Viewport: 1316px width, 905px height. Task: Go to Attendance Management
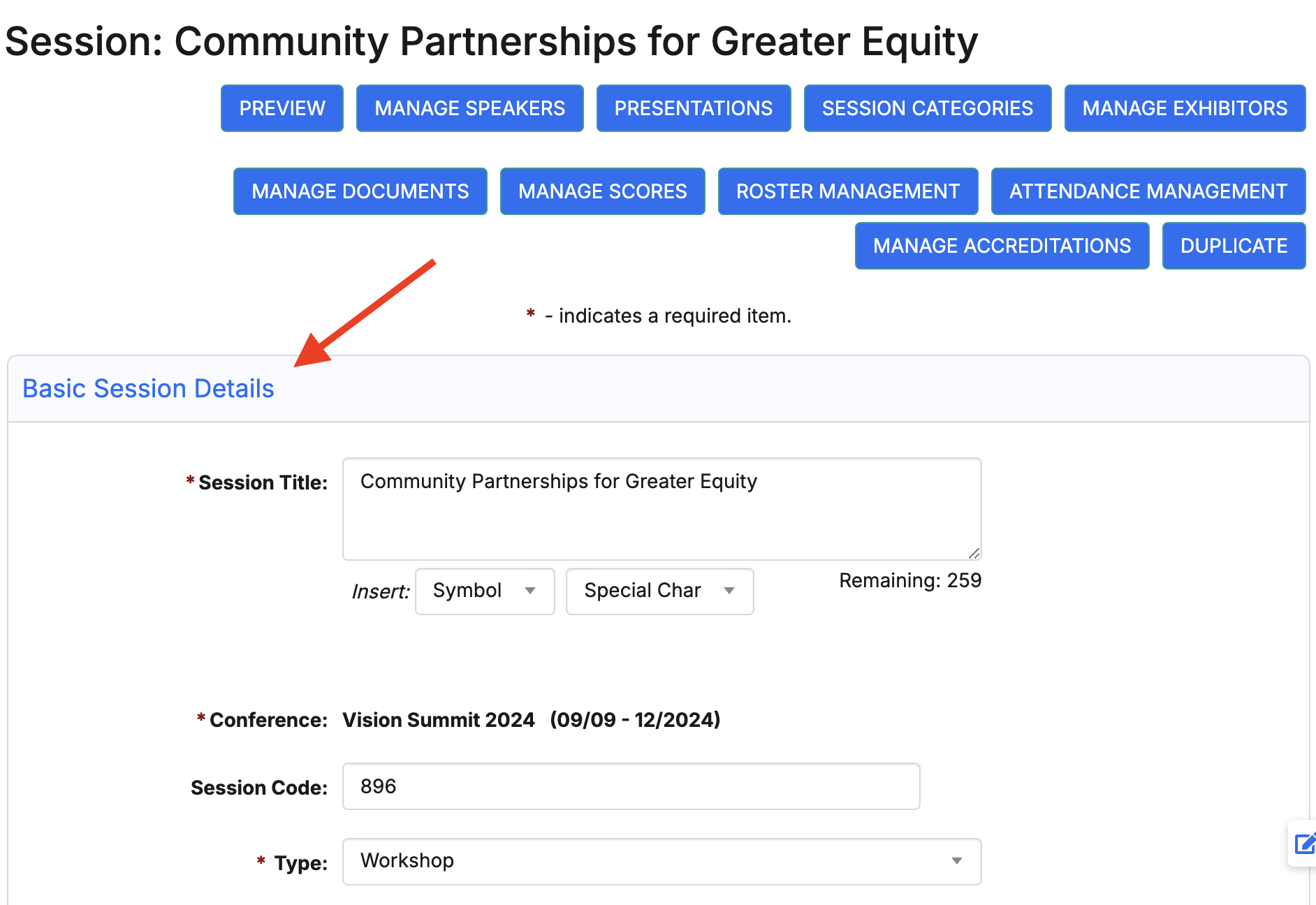pos(1148,191)
